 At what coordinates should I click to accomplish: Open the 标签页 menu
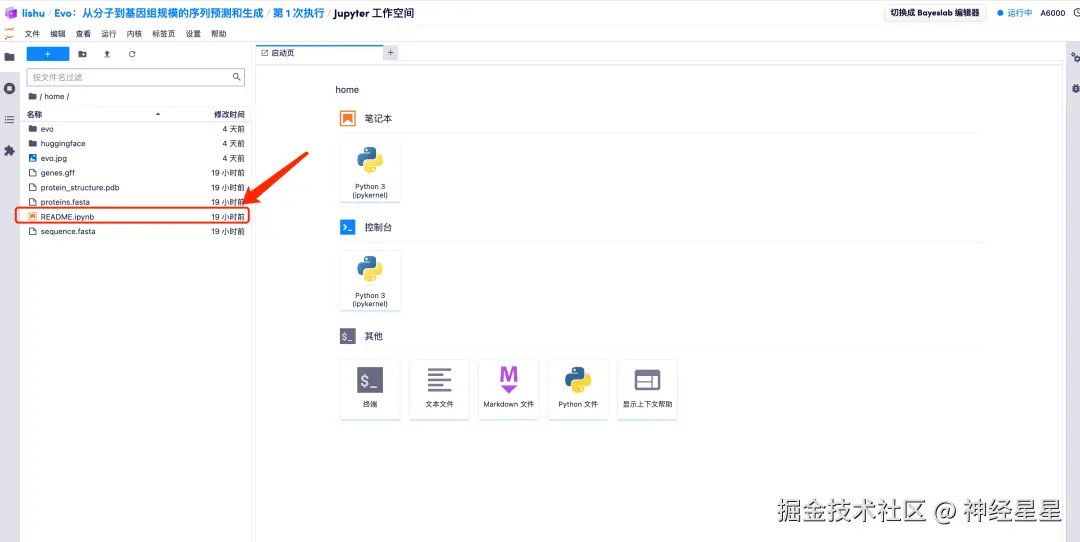[164, 34]
